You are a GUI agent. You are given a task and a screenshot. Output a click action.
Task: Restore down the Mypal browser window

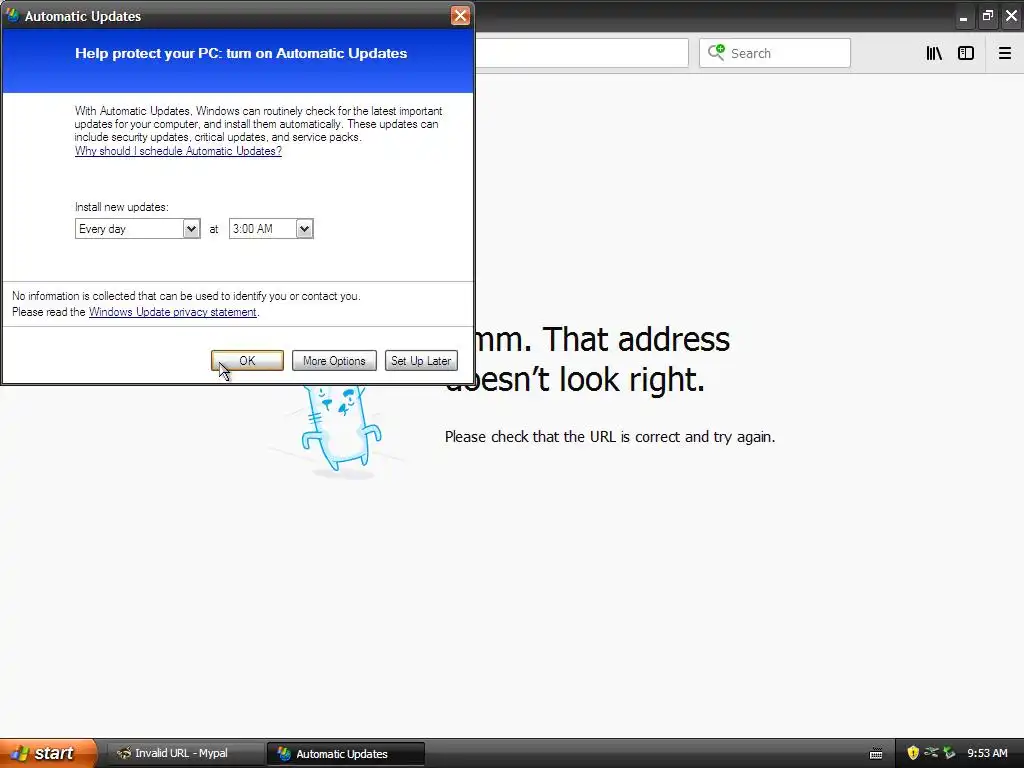click(x=987, y=16)
